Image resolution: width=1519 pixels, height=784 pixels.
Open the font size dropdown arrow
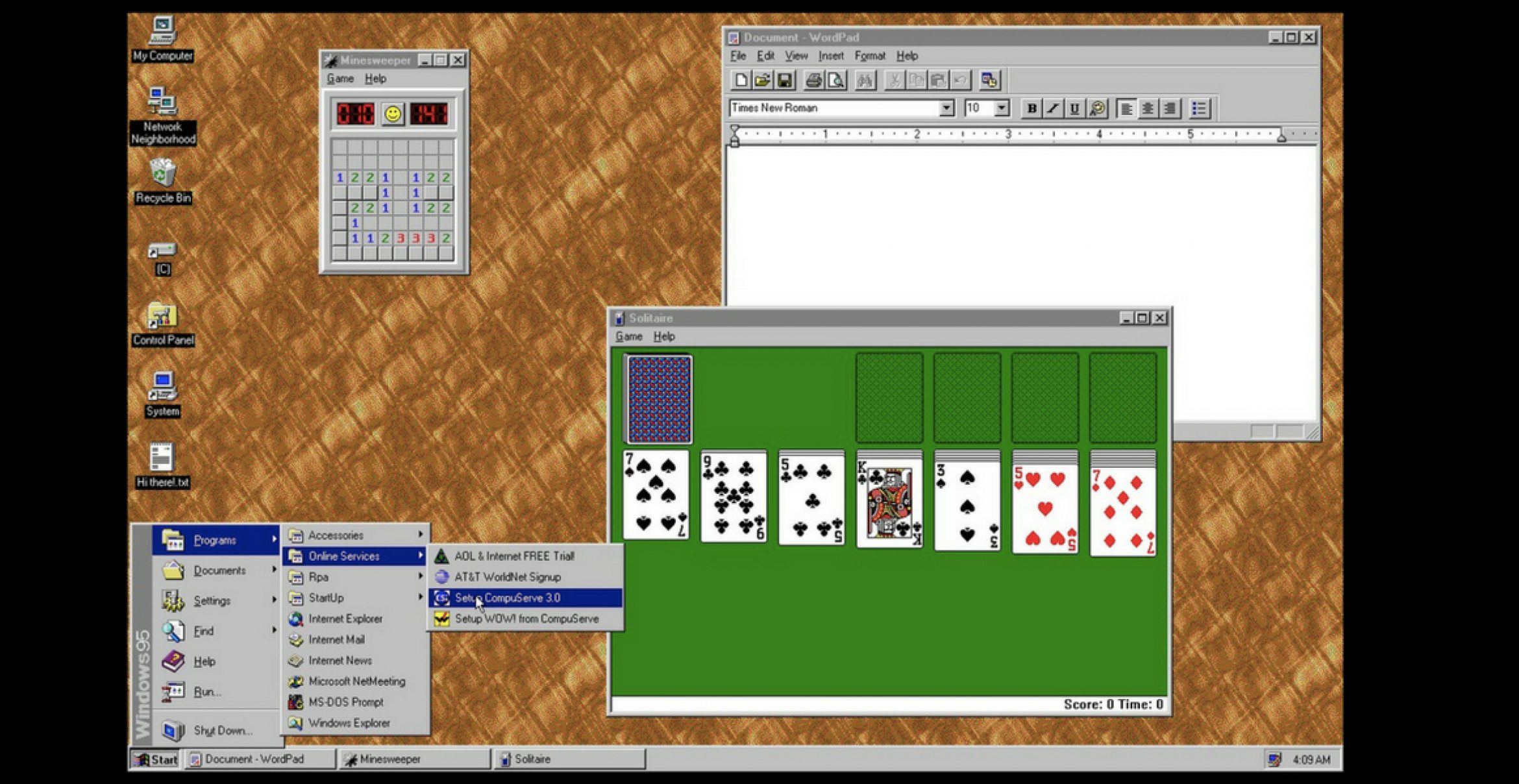[x=1002, y=108]
